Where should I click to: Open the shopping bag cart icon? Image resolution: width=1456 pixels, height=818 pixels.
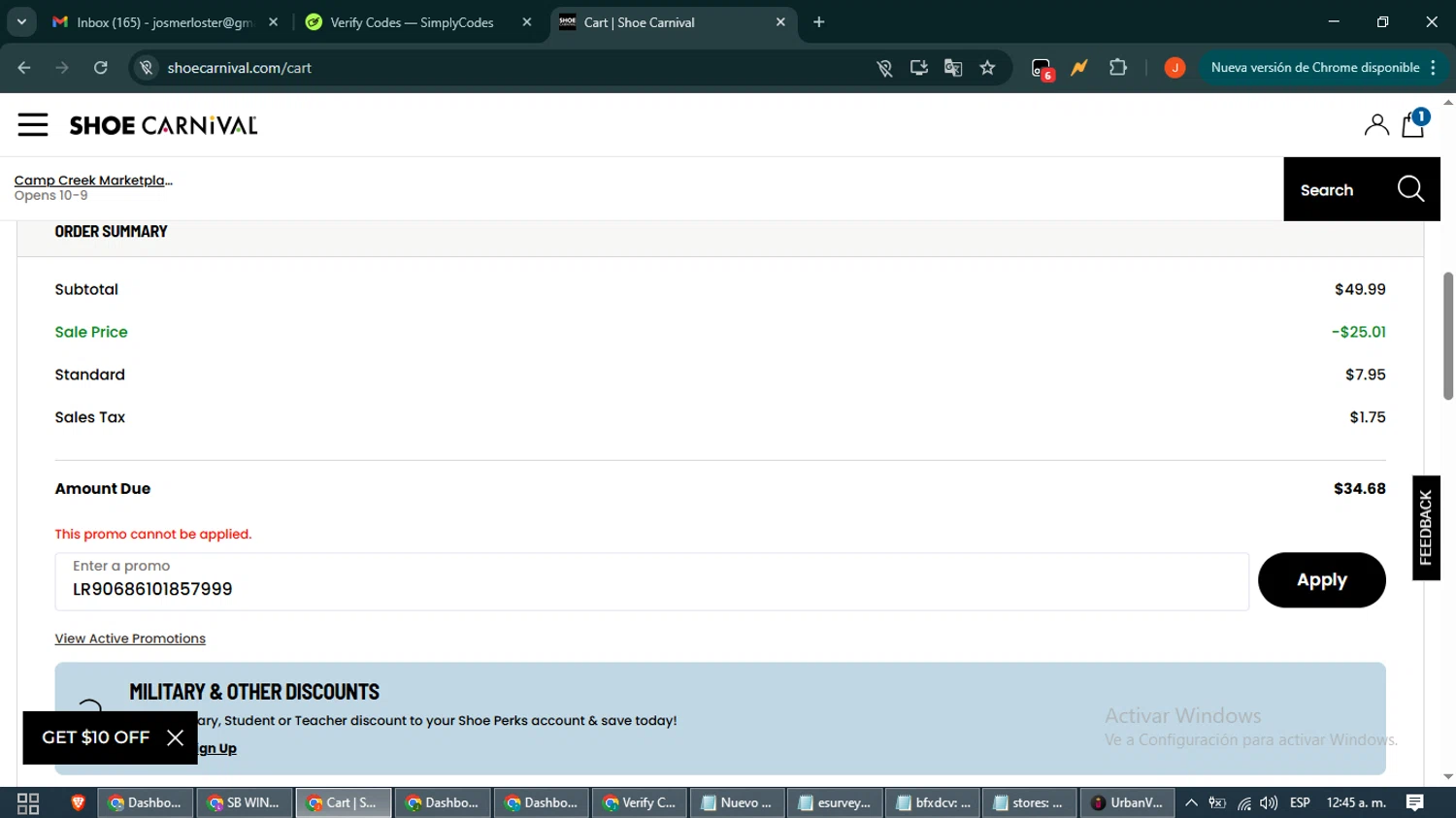[x=1414, y=123]
